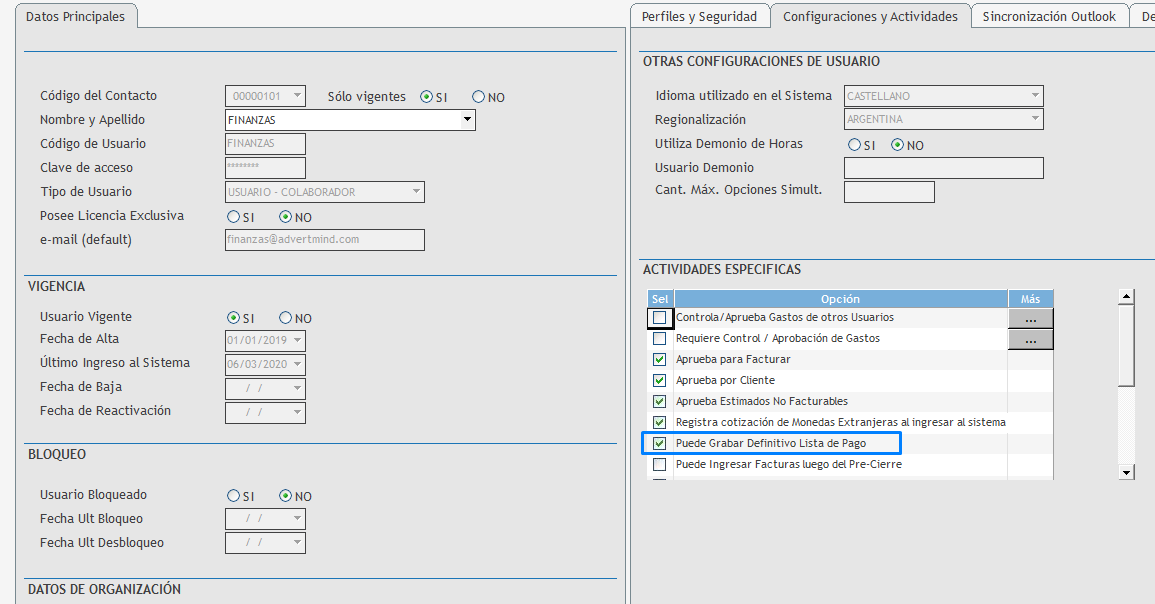Screen dimensions: 1155x604
Task: Uncheck Puede Grabar Definitivo Lista de Pago
Action: coord(659,443)
